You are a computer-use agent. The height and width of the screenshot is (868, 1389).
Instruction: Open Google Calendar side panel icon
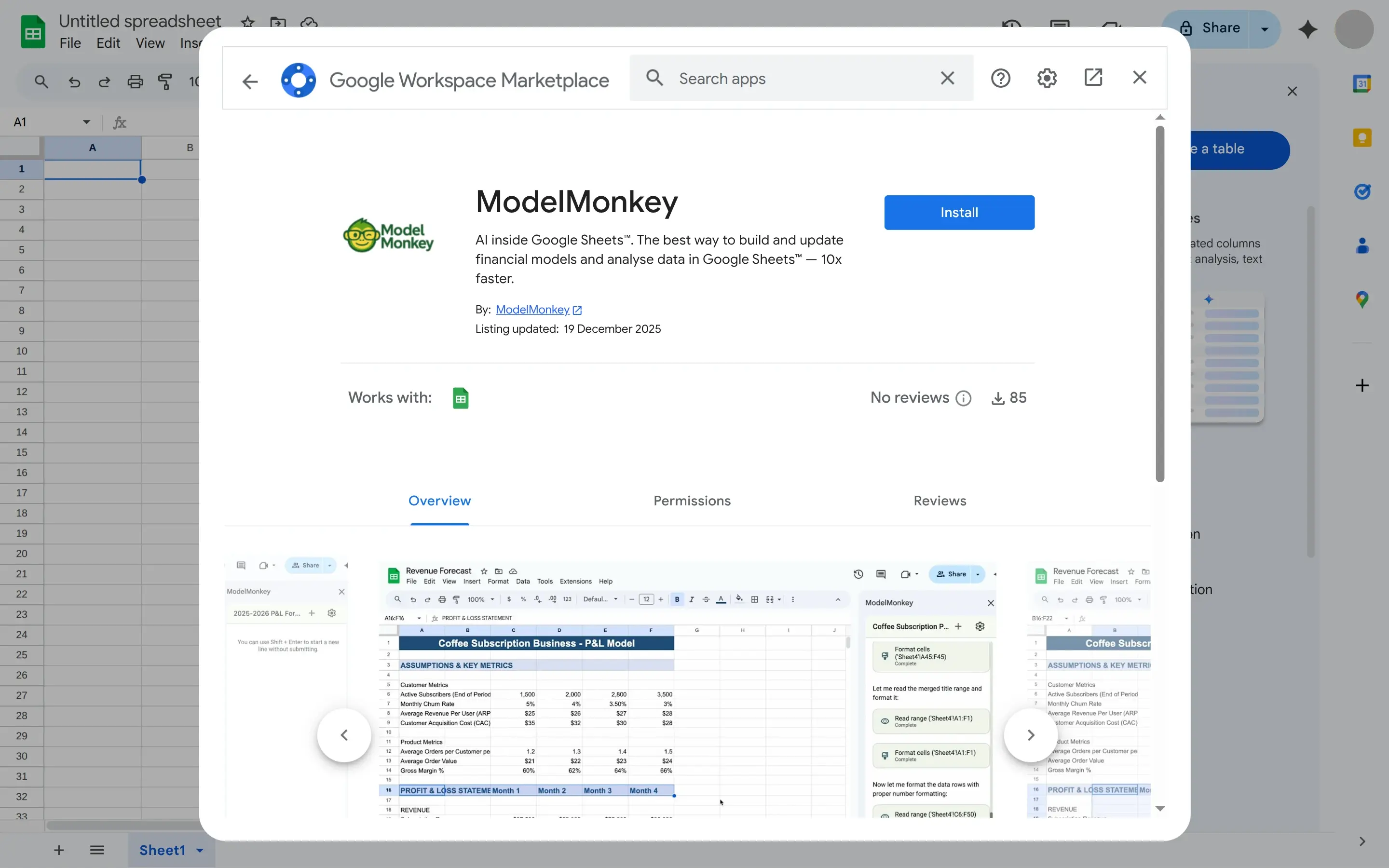point(1362,84)
